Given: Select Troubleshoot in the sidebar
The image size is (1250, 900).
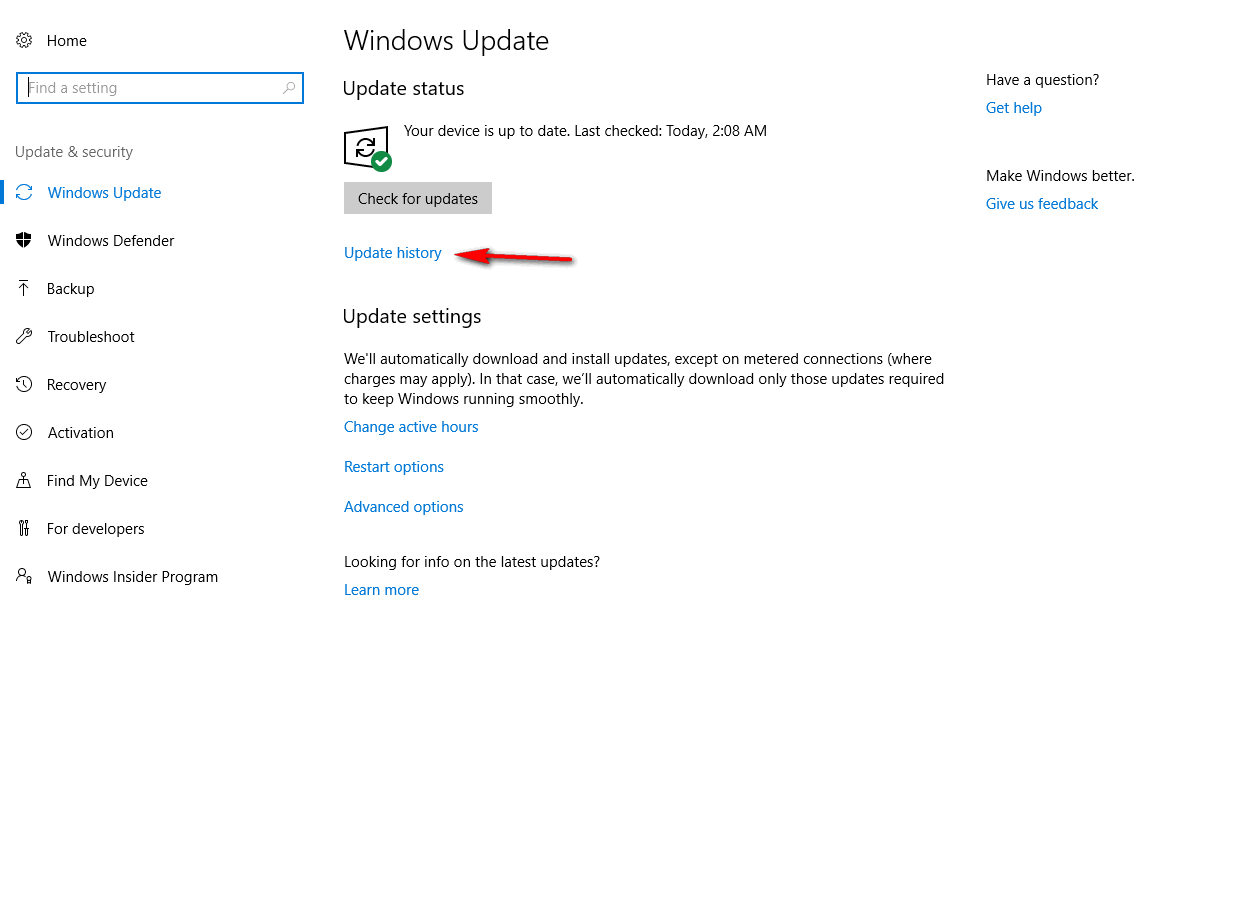Looking at the screenshot, I should 91,337.
